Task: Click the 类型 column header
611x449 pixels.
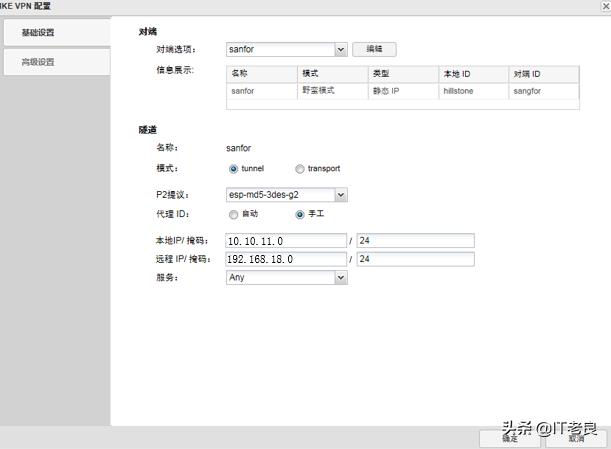Action: tap(403, 74)
